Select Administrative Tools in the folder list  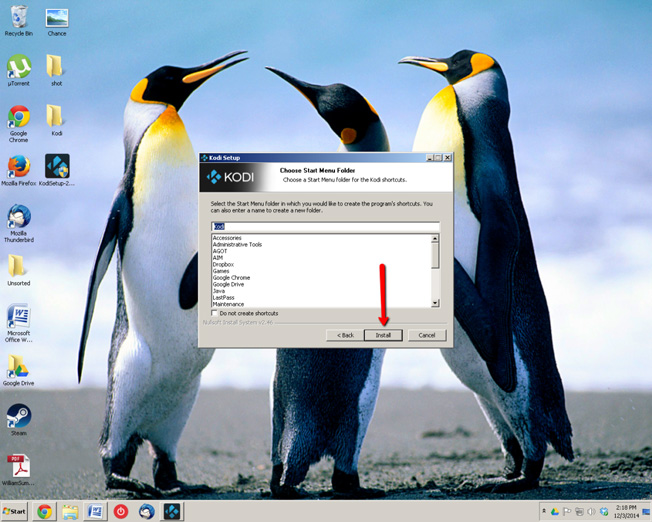click(x=237, y=245)
